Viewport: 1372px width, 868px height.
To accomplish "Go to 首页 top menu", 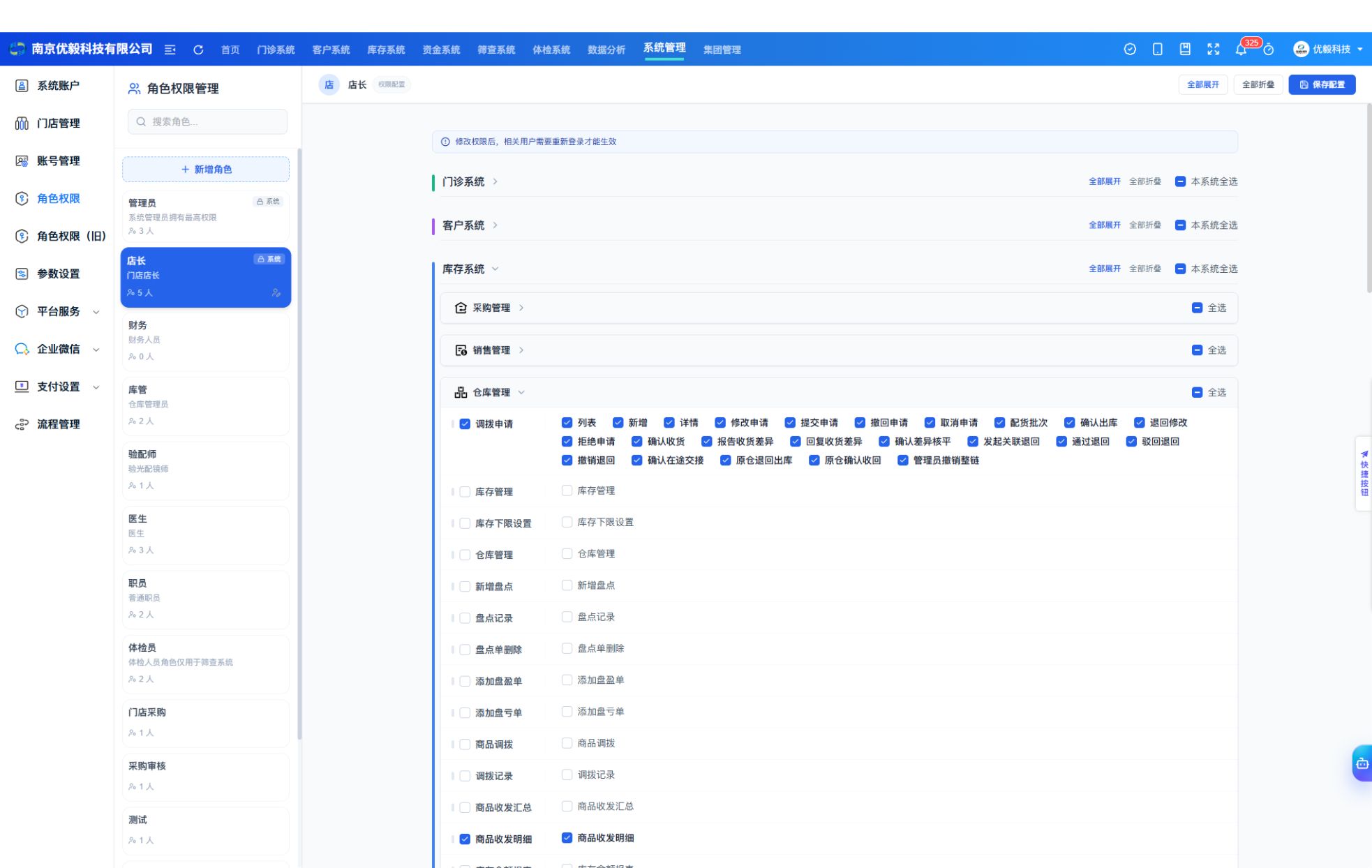I will 230,50.
